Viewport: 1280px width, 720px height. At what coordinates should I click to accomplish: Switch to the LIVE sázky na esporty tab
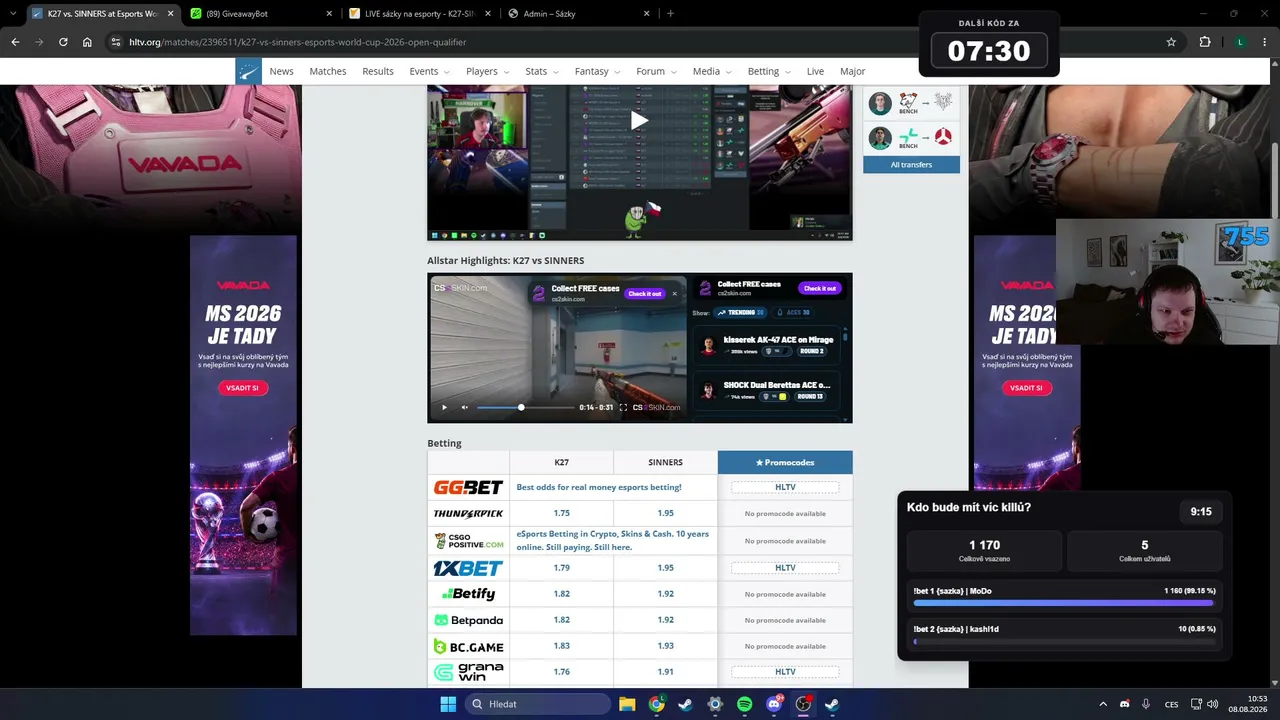click(418, 14)
